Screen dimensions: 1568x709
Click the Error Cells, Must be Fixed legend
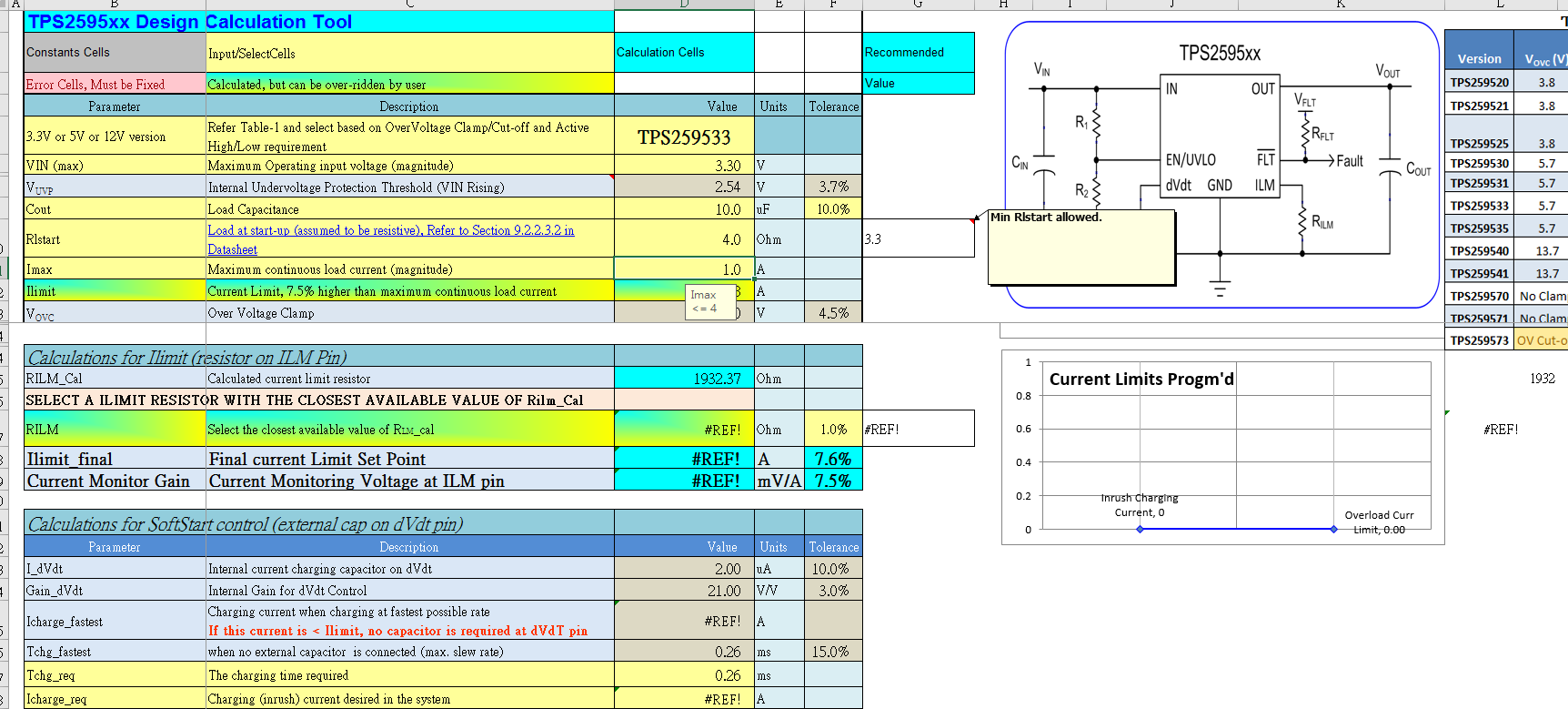coord(115,84)
